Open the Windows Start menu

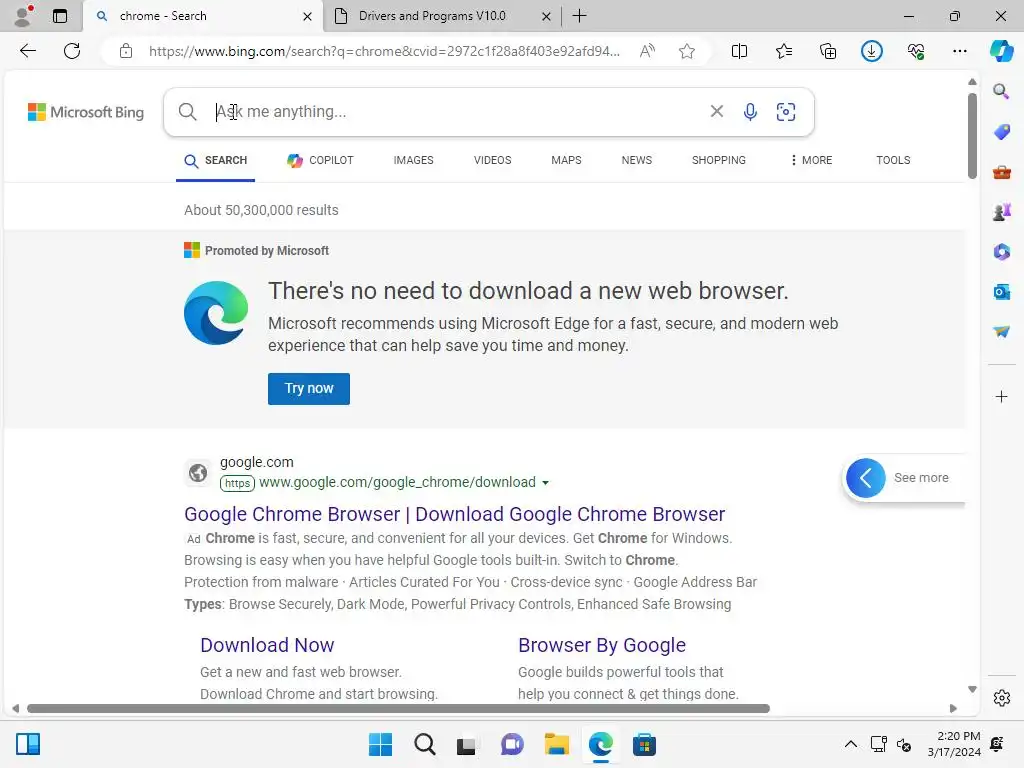click(381, 744)
